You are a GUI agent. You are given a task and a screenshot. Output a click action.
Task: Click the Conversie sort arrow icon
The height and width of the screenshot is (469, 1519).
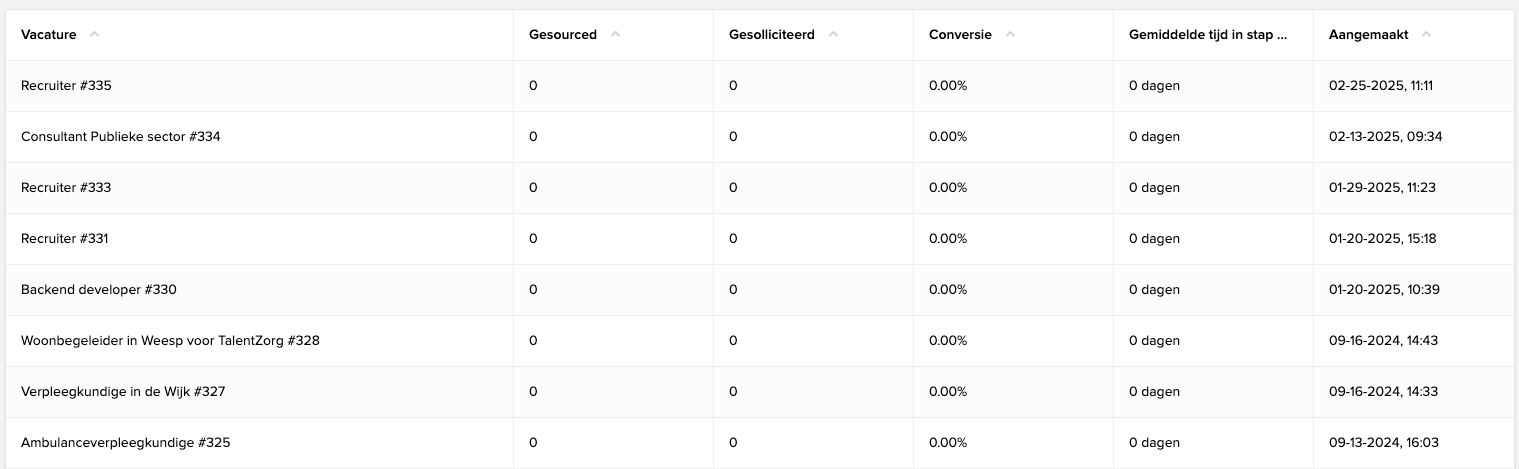coord(1010,34)
